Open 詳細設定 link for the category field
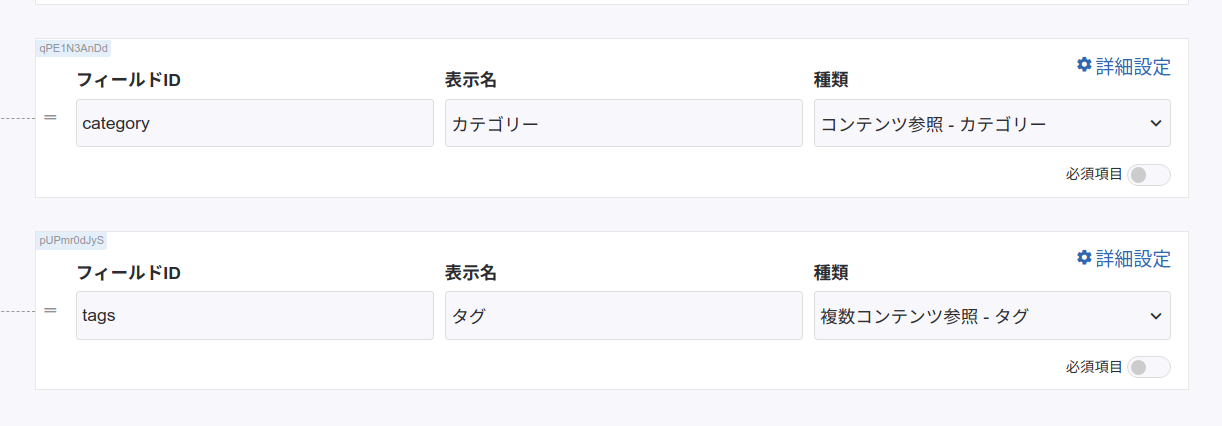Viewport: 1222px width, 426px height. [1132, 67]
